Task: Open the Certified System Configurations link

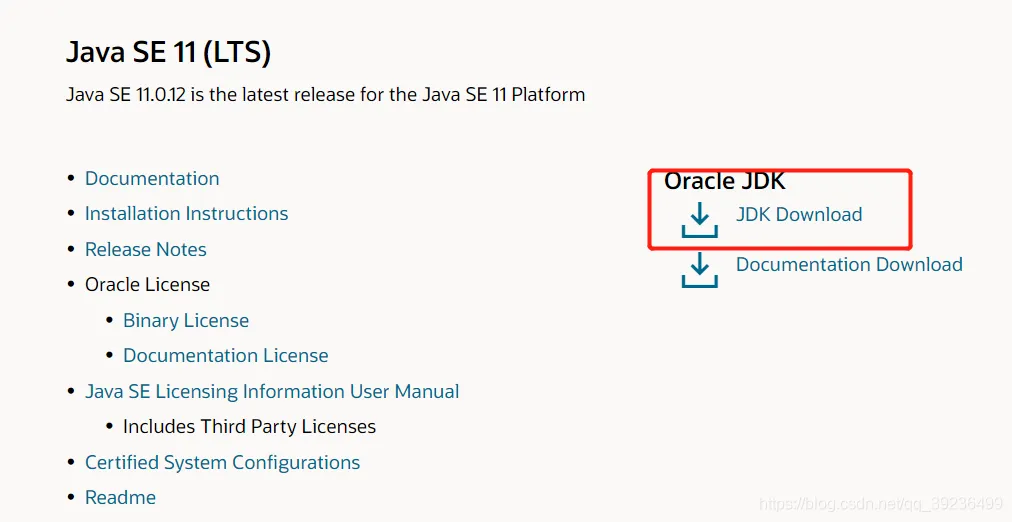Action: (x=223, y=462)
